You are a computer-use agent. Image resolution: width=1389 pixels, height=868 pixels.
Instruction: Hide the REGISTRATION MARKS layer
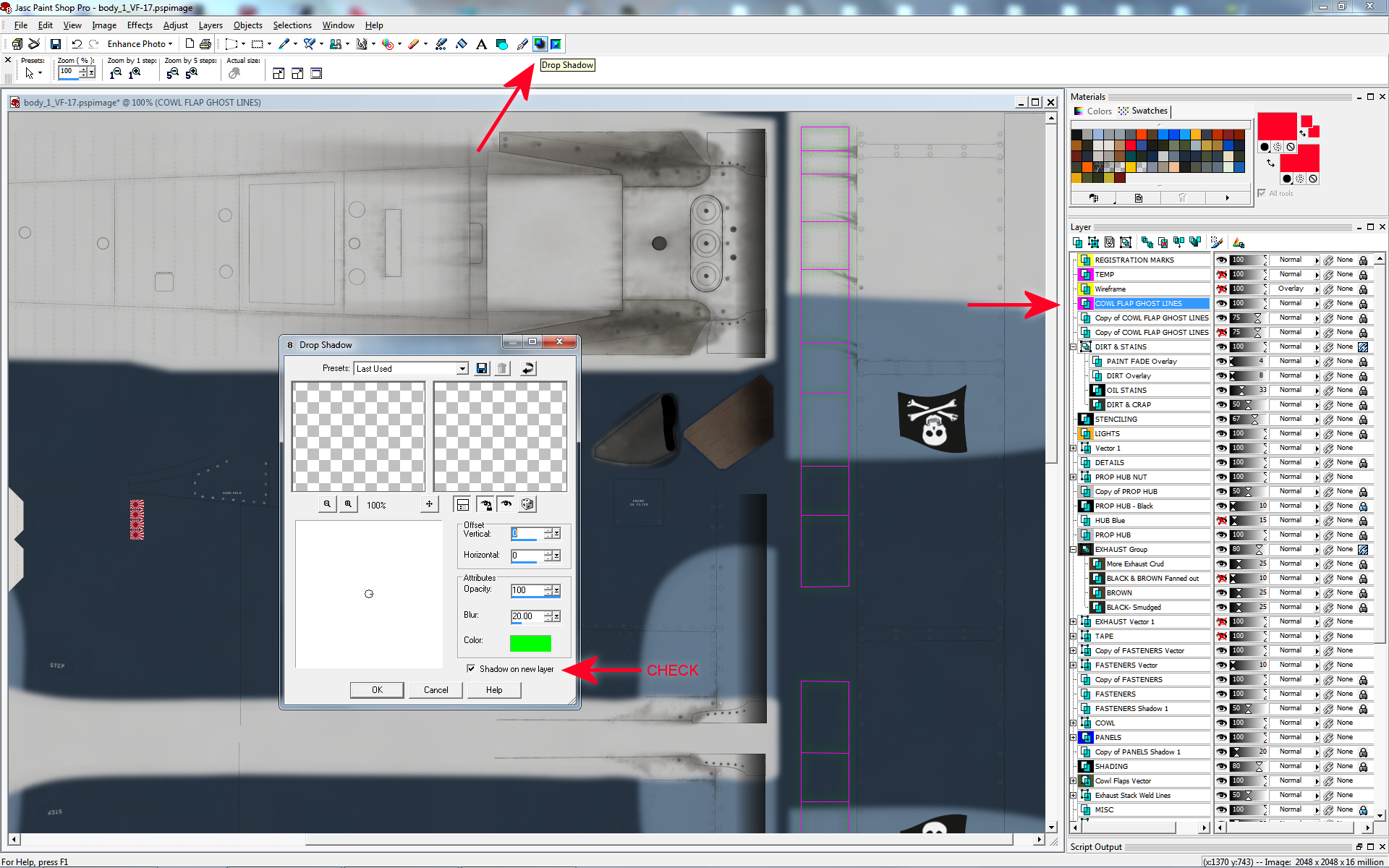1222,260
